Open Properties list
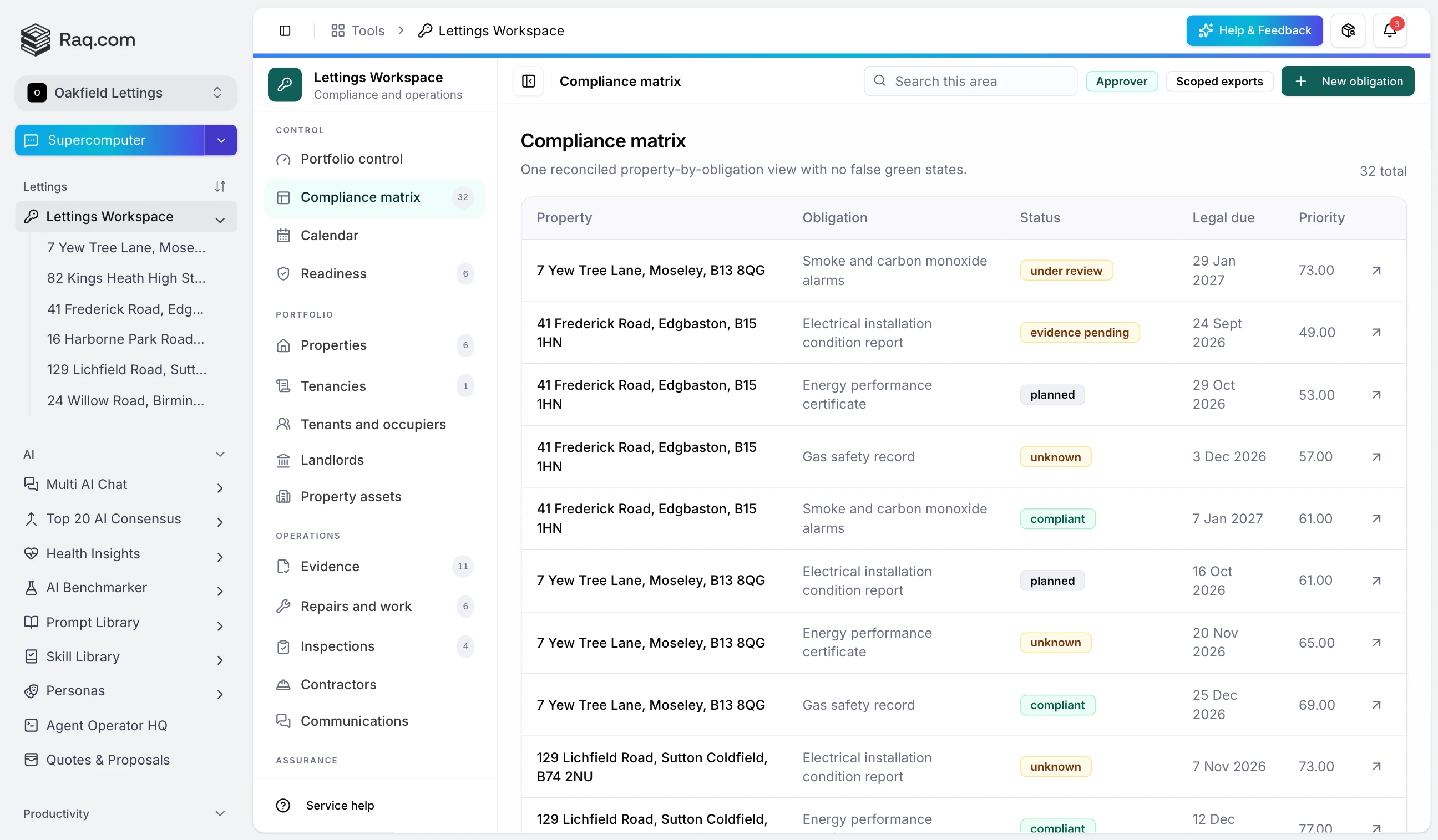The width and height of the screenshot is (1438, 840). click(375, 345)
